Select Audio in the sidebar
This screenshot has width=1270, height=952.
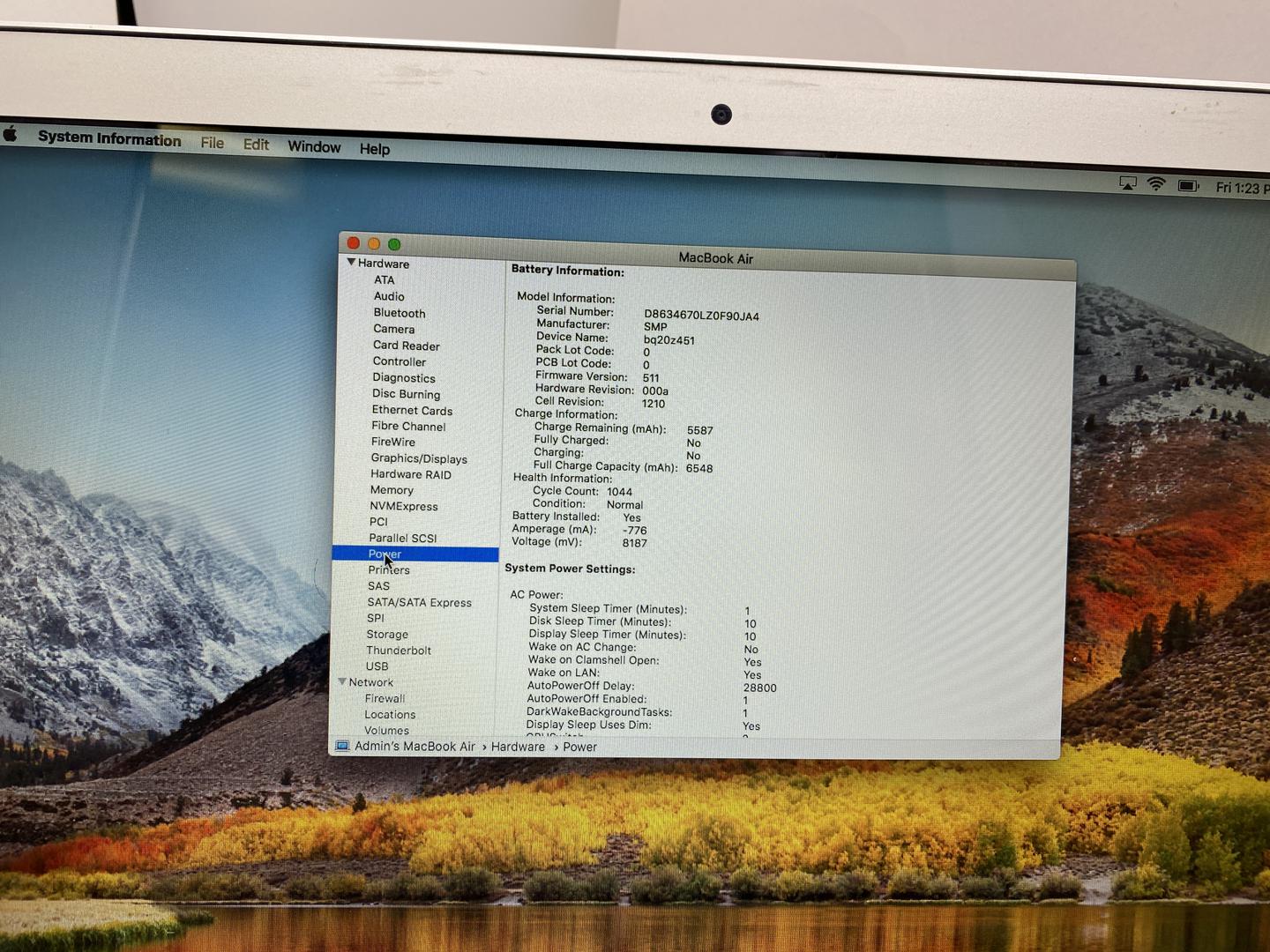point(389,296)
